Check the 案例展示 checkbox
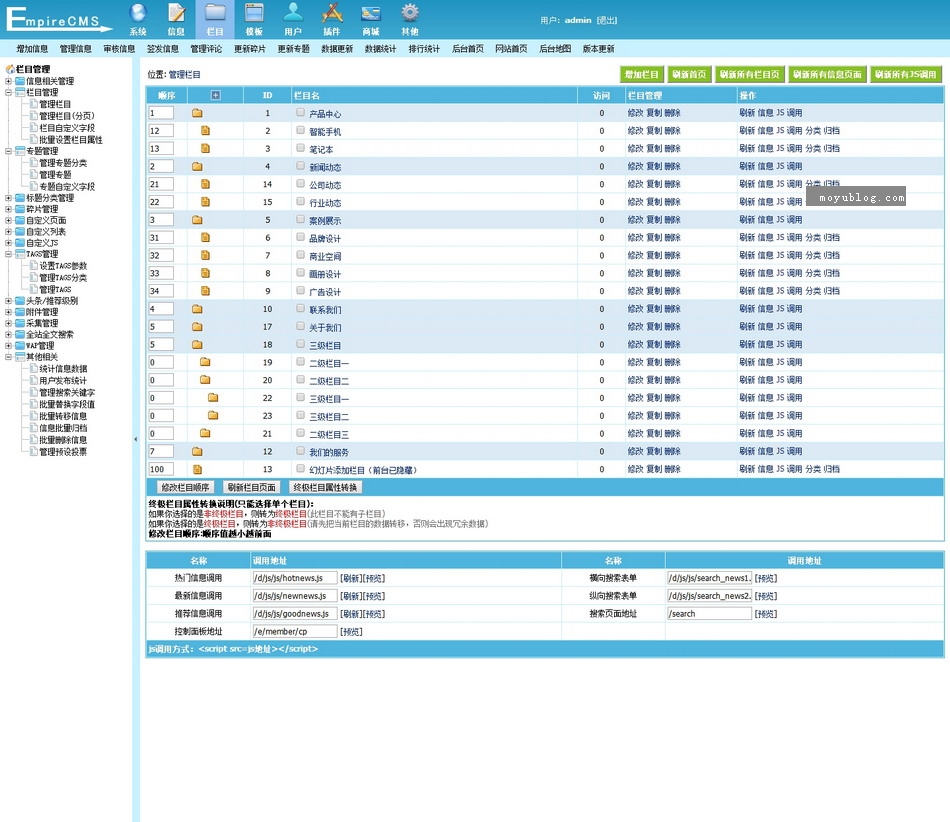The width and height of the screenshot is (950, 822). (x=301, y=219)
